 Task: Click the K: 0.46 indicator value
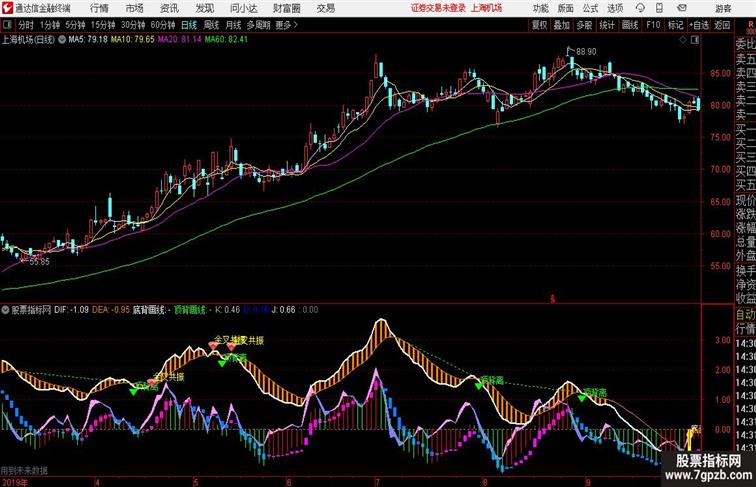coord(227,310)
